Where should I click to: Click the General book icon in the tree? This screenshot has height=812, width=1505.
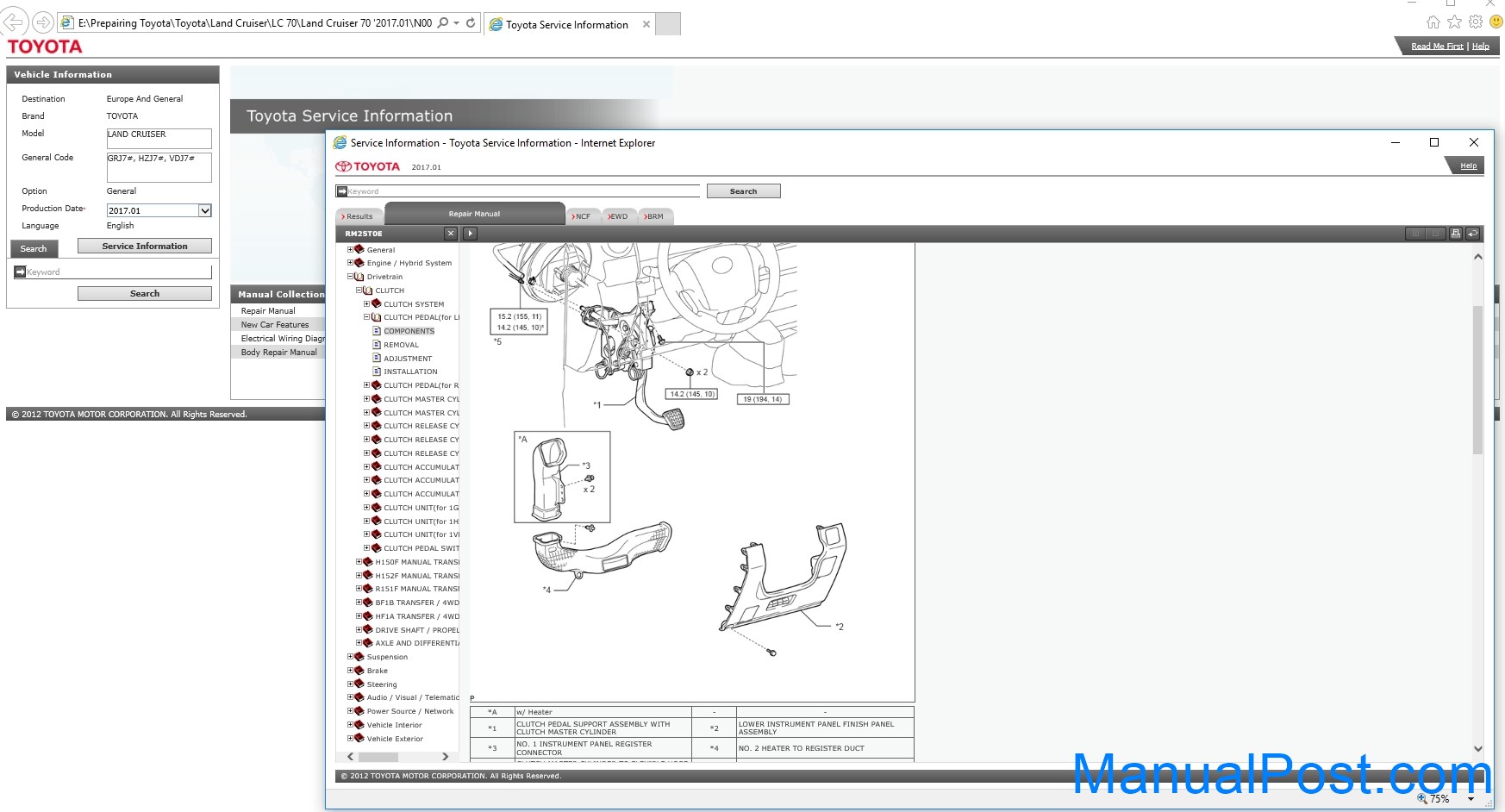pyautogui.click(x=359, y=249)
